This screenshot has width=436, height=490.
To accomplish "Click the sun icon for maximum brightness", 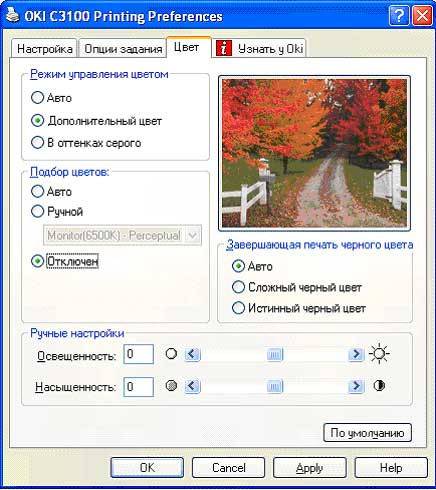I will pyautogui.click(x=379, y=354).
